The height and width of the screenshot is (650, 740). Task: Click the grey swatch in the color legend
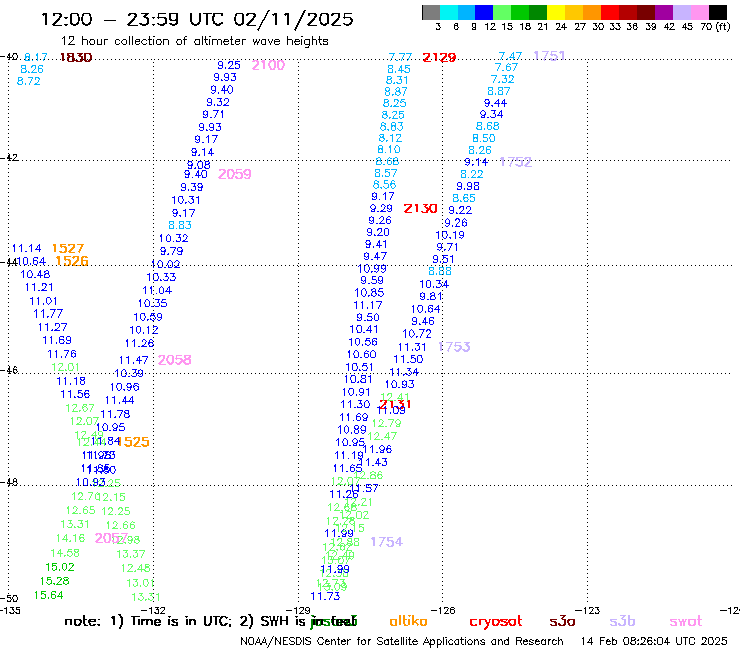(431, 12)
